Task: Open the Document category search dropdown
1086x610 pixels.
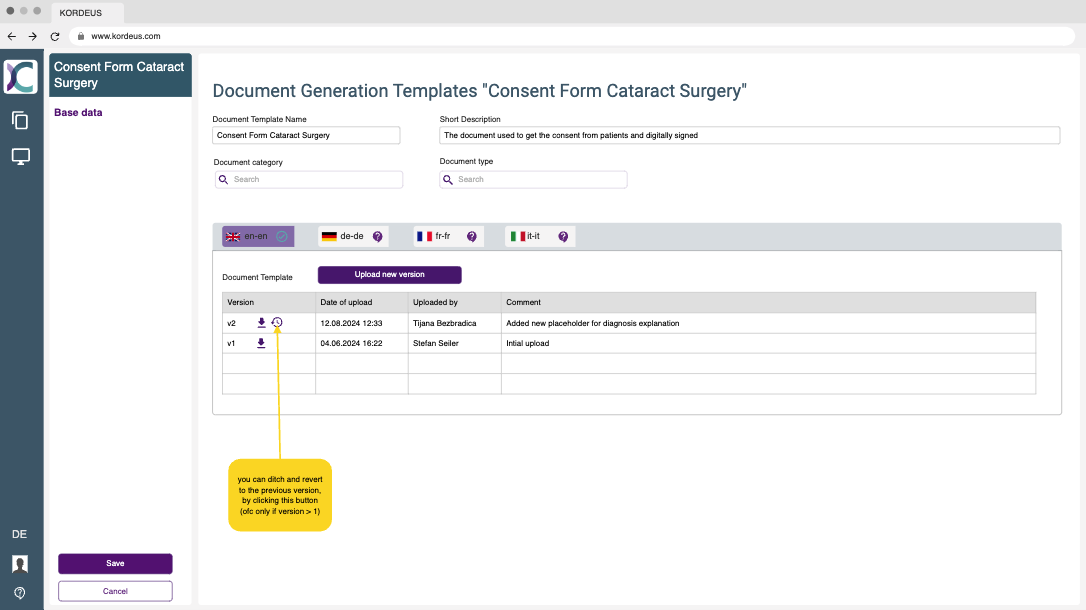Action: tap(309, 180)
